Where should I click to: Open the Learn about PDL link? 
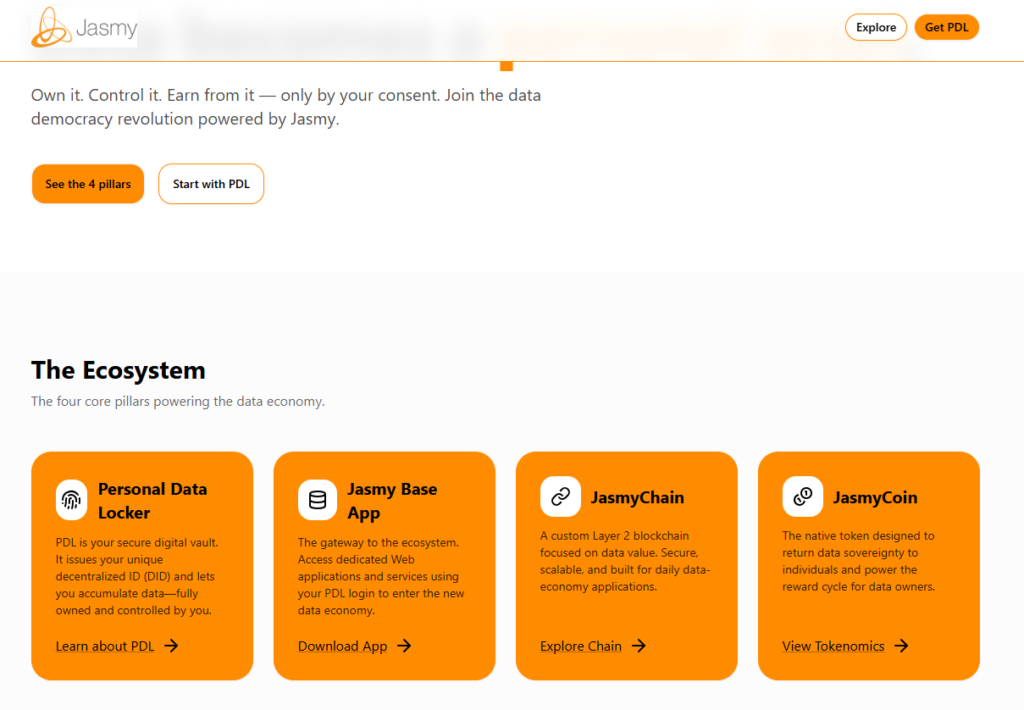[105, 646]
